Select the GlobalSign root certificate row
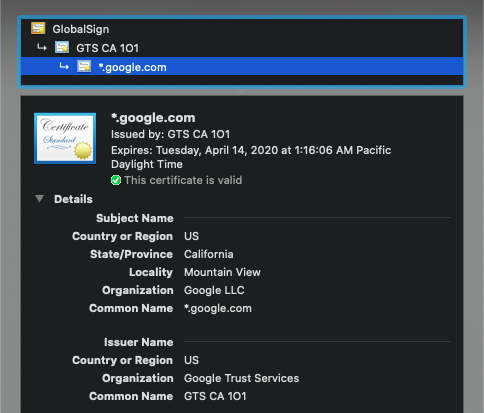Image resolution: width=484 pixels, height=413 pixels. 242,29
